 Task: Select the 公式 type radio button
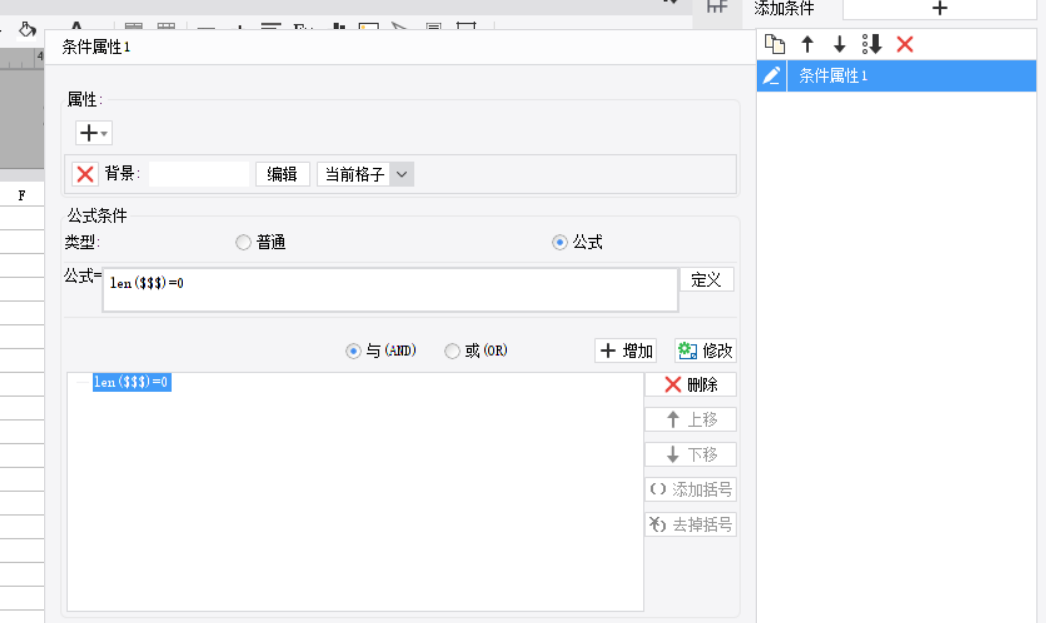point(560,242)
